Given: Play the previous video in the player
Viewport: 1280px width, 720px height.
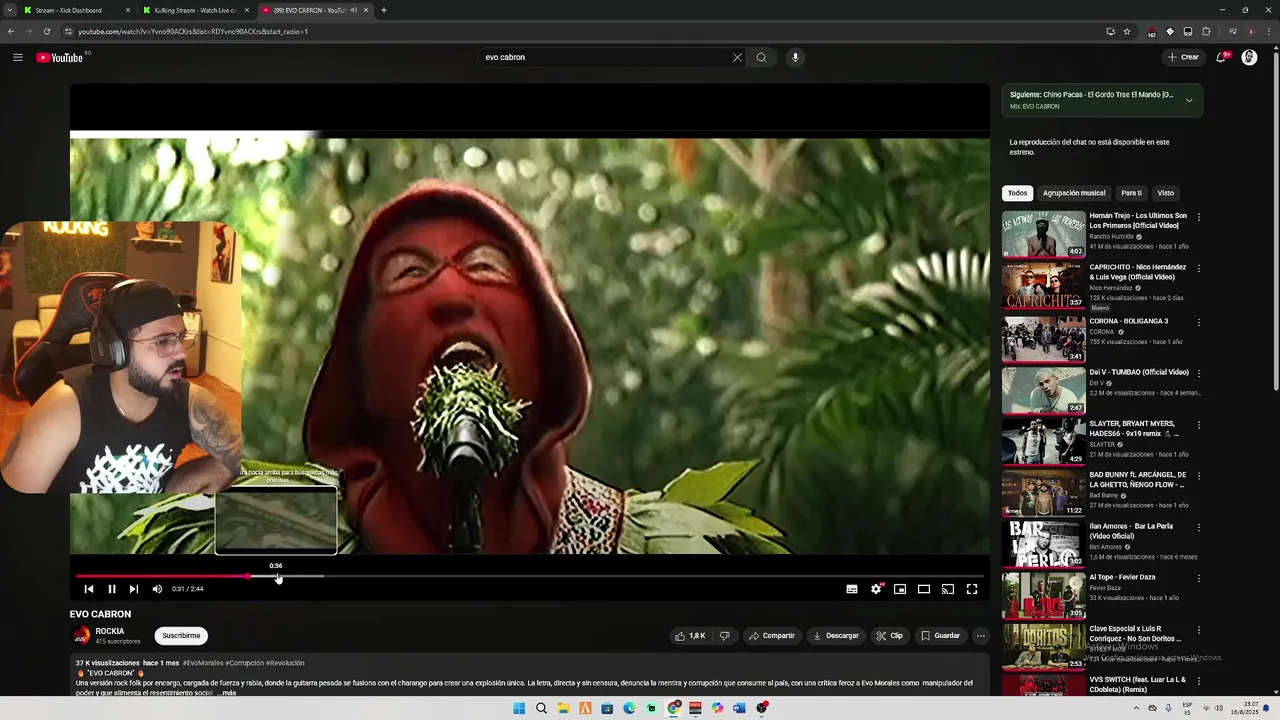Looking at the screenshot, I should click(x=88, y=589).
